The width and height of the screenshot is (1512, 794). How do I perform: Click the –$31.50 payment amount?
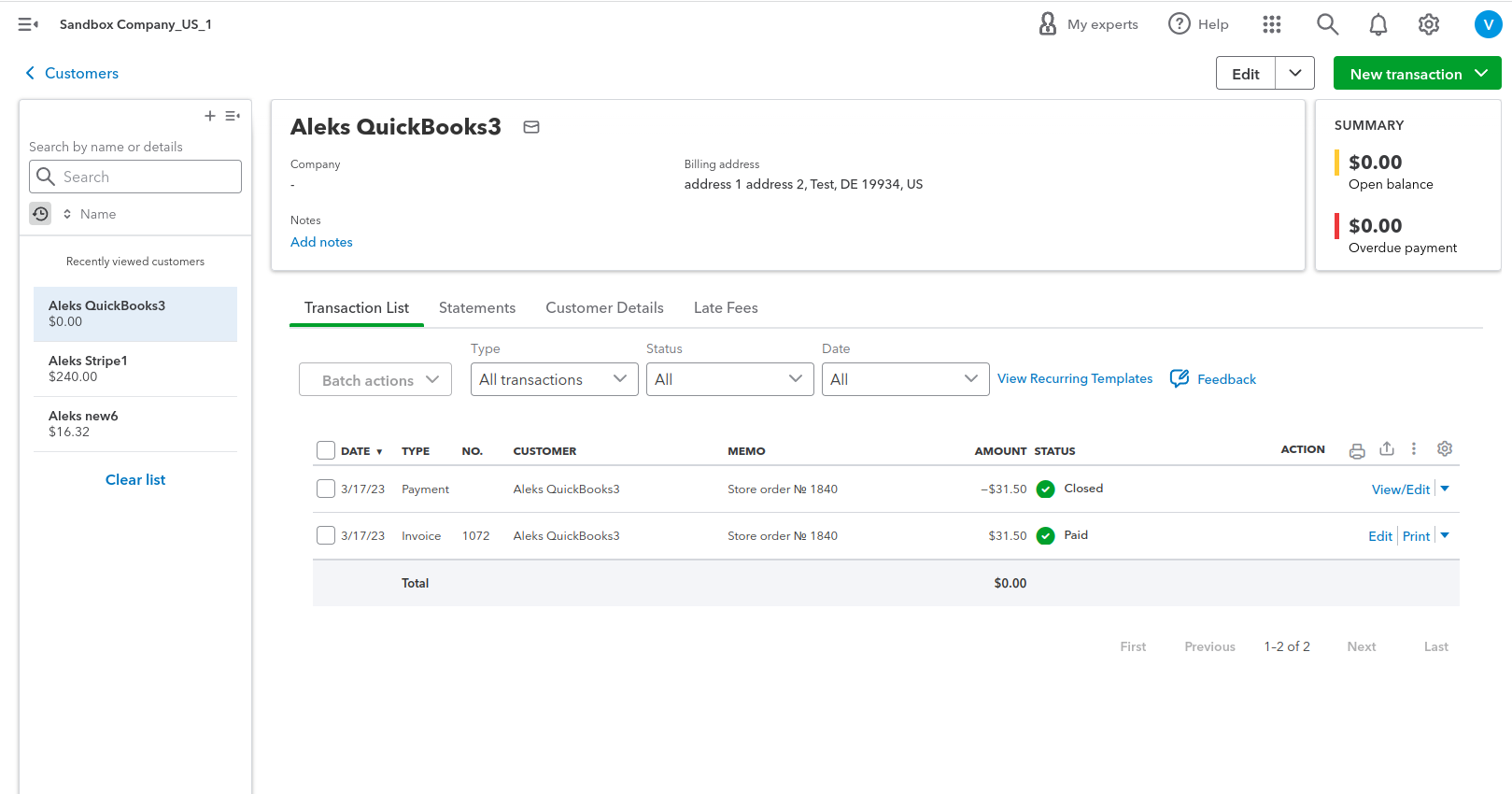tap(1003, 489)
